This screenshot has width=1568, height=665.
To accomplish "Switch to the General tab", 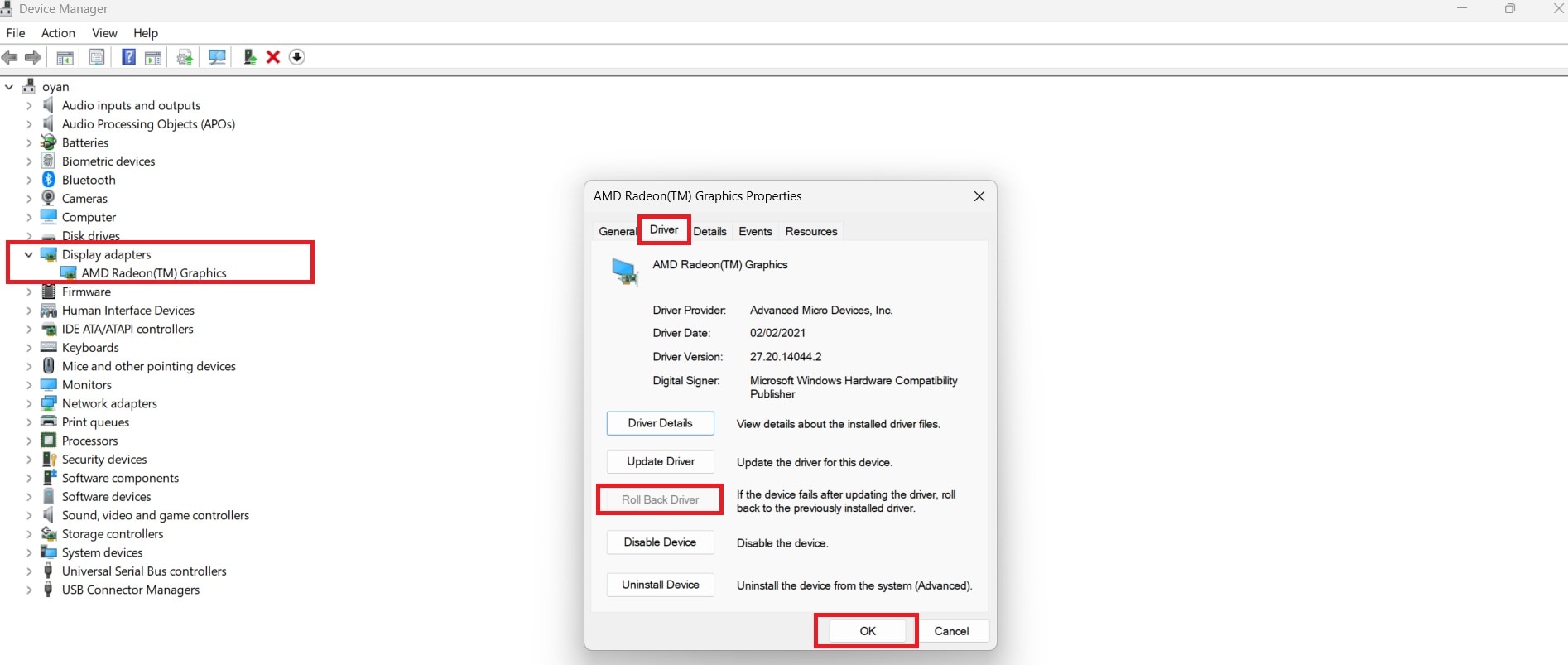I will [x=618, y=231].
